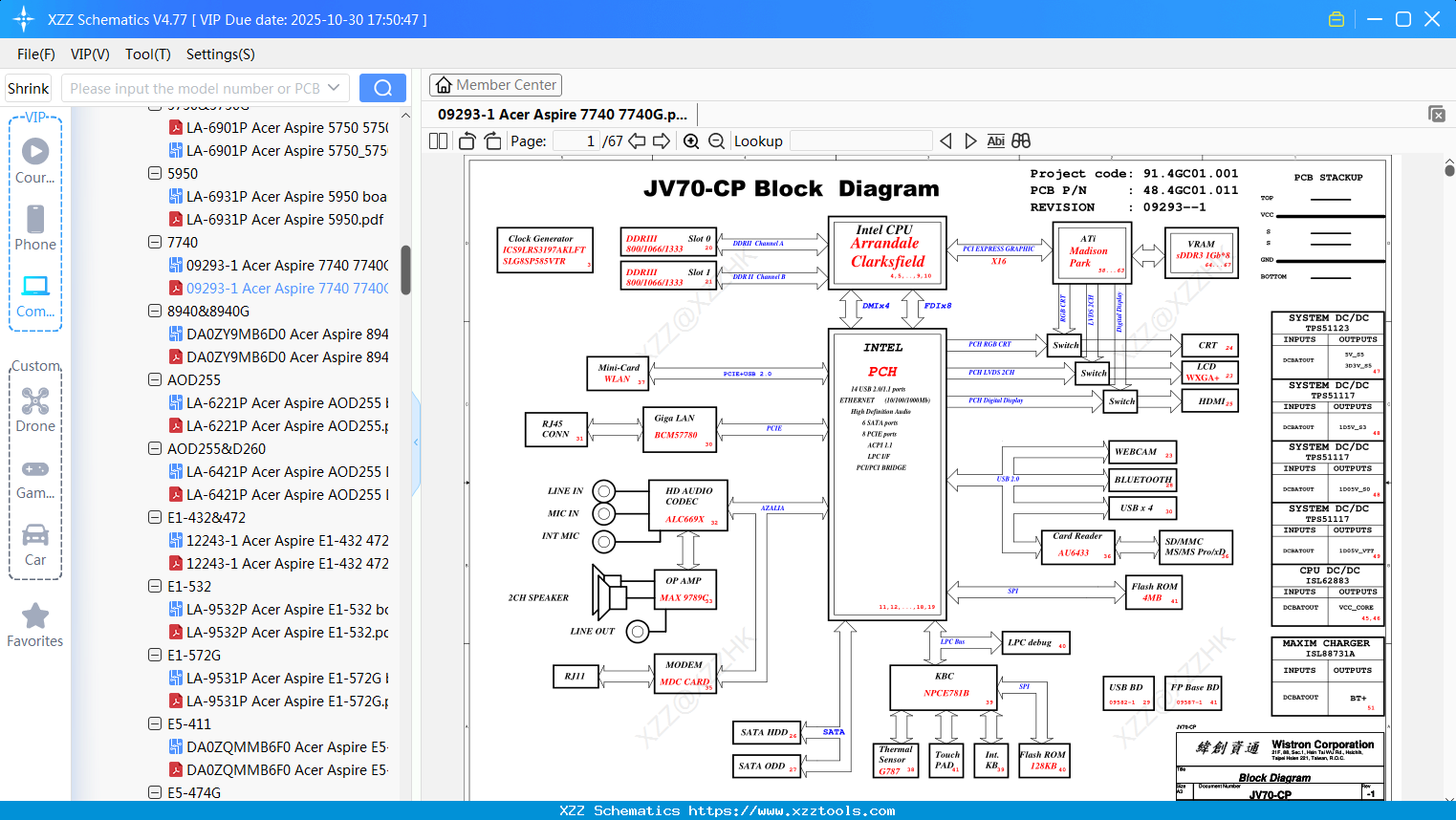Collapse the 8940&8940G tree folder
Viewport: 1456px width, 820px height.
(x=155, y=312)
